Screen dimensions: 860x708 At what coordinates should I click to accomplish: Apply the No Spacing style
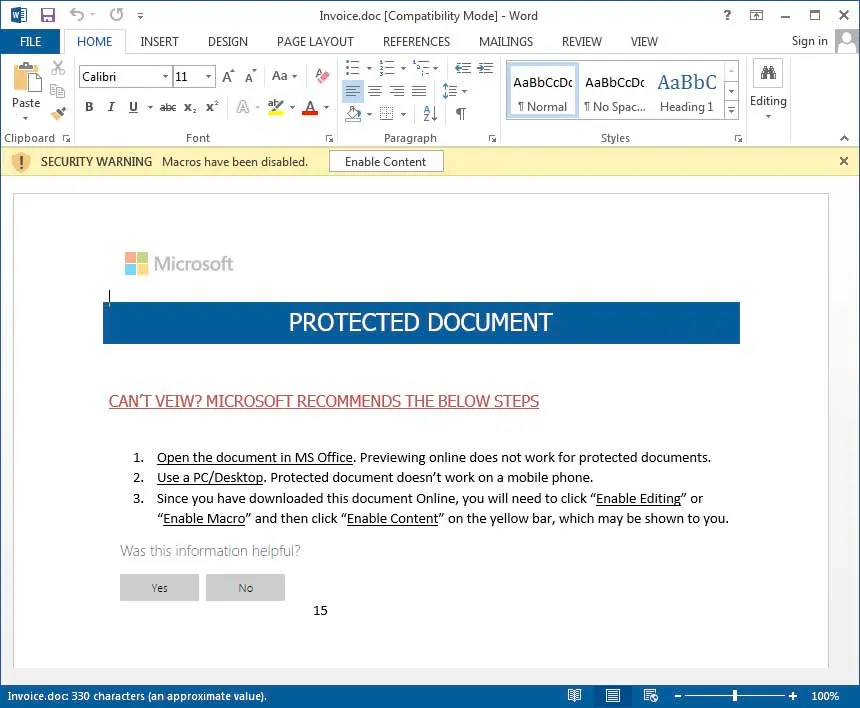pyautogui.click(x=615, y=92)
